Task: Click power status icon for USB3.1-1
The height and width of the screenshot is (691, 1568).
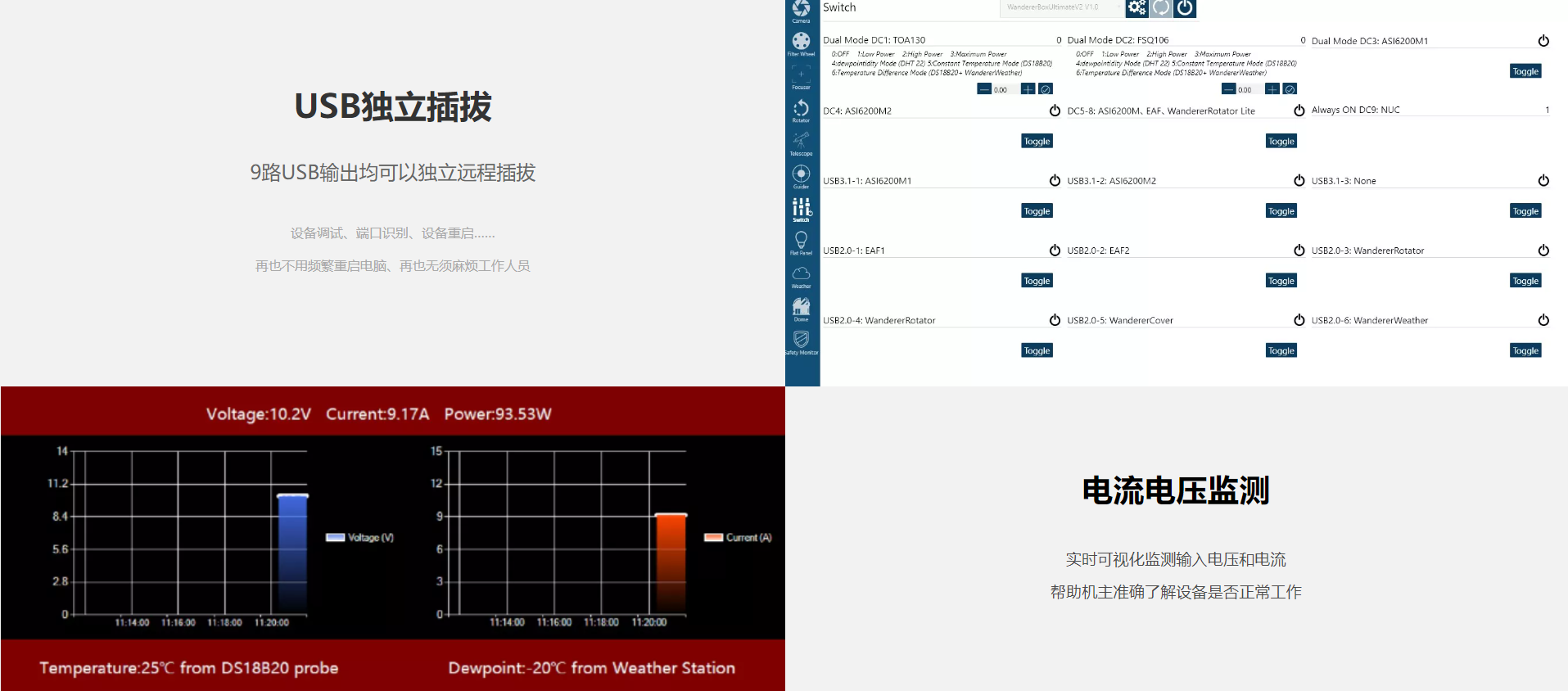Action: [x=1055, y=180]
